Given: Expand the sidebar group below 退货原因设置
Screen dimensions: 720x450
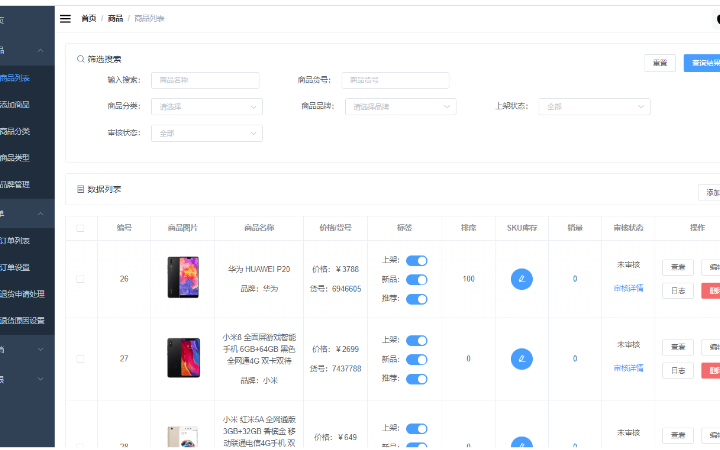Looking at the screenshot, I should [x=27, y=349].
